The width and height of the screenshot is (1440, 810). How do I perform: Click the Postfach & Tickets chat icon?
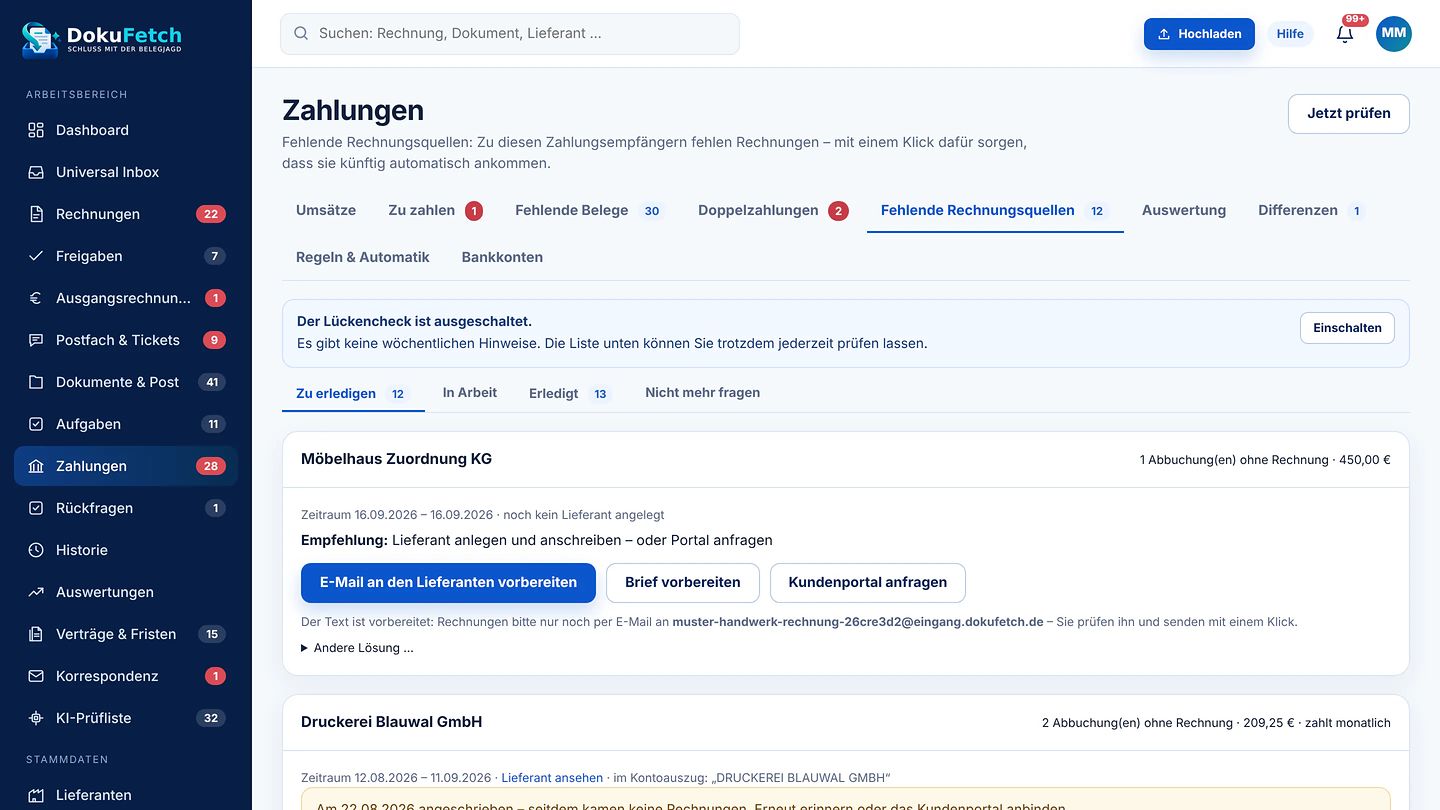tap(36, 340)
